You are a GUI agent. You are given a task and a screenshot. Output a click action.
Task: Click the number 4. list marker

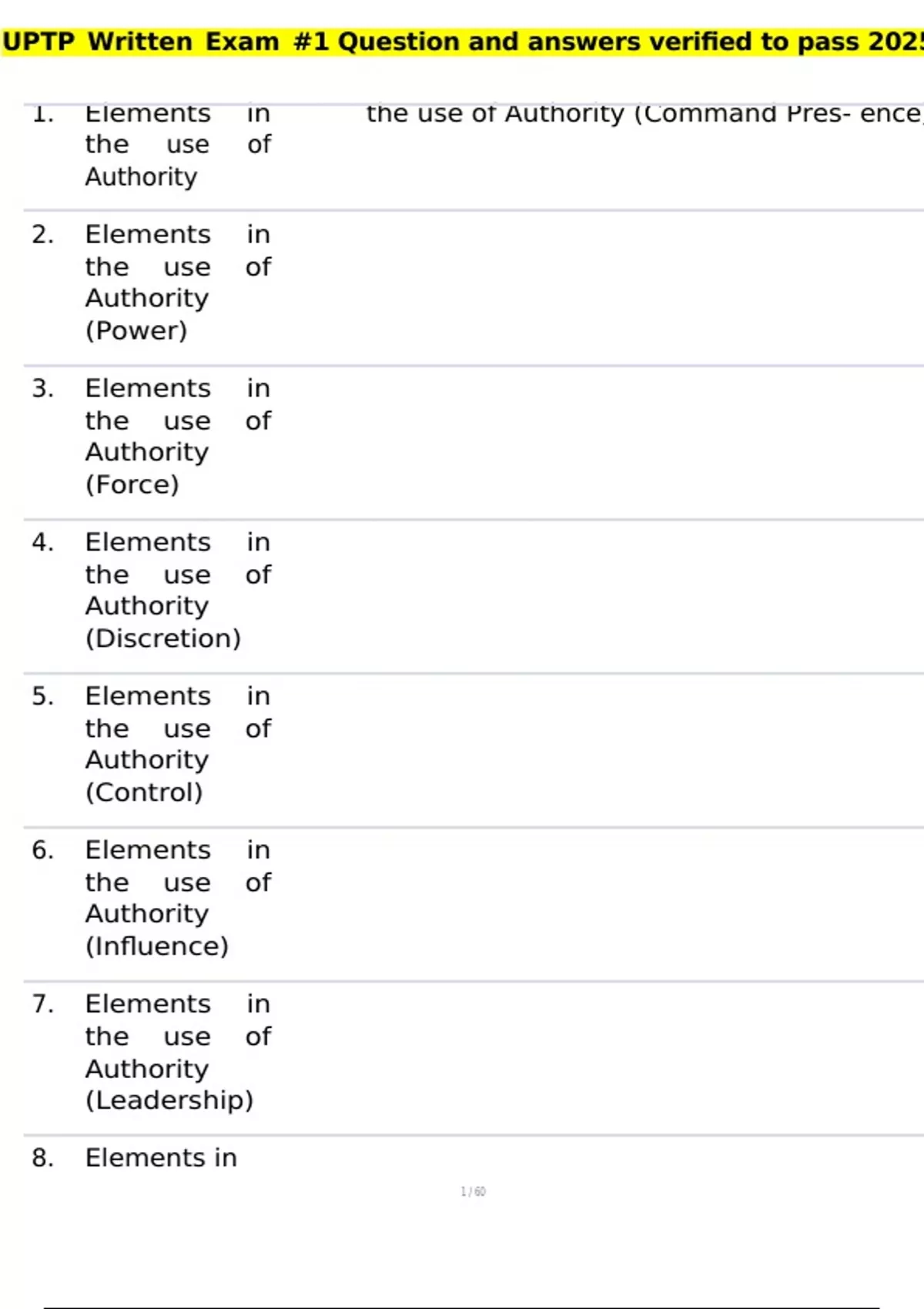pos(42,542)
